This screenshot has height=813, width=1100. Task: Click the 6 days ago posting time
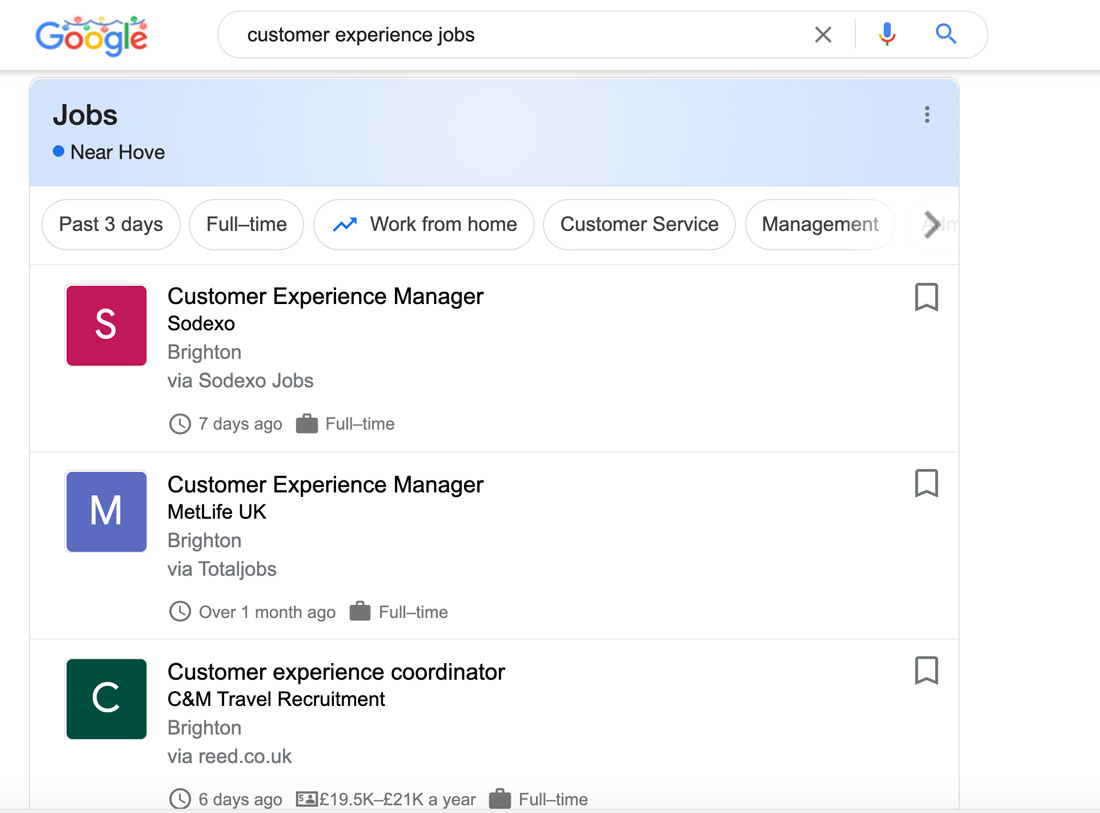240,799
